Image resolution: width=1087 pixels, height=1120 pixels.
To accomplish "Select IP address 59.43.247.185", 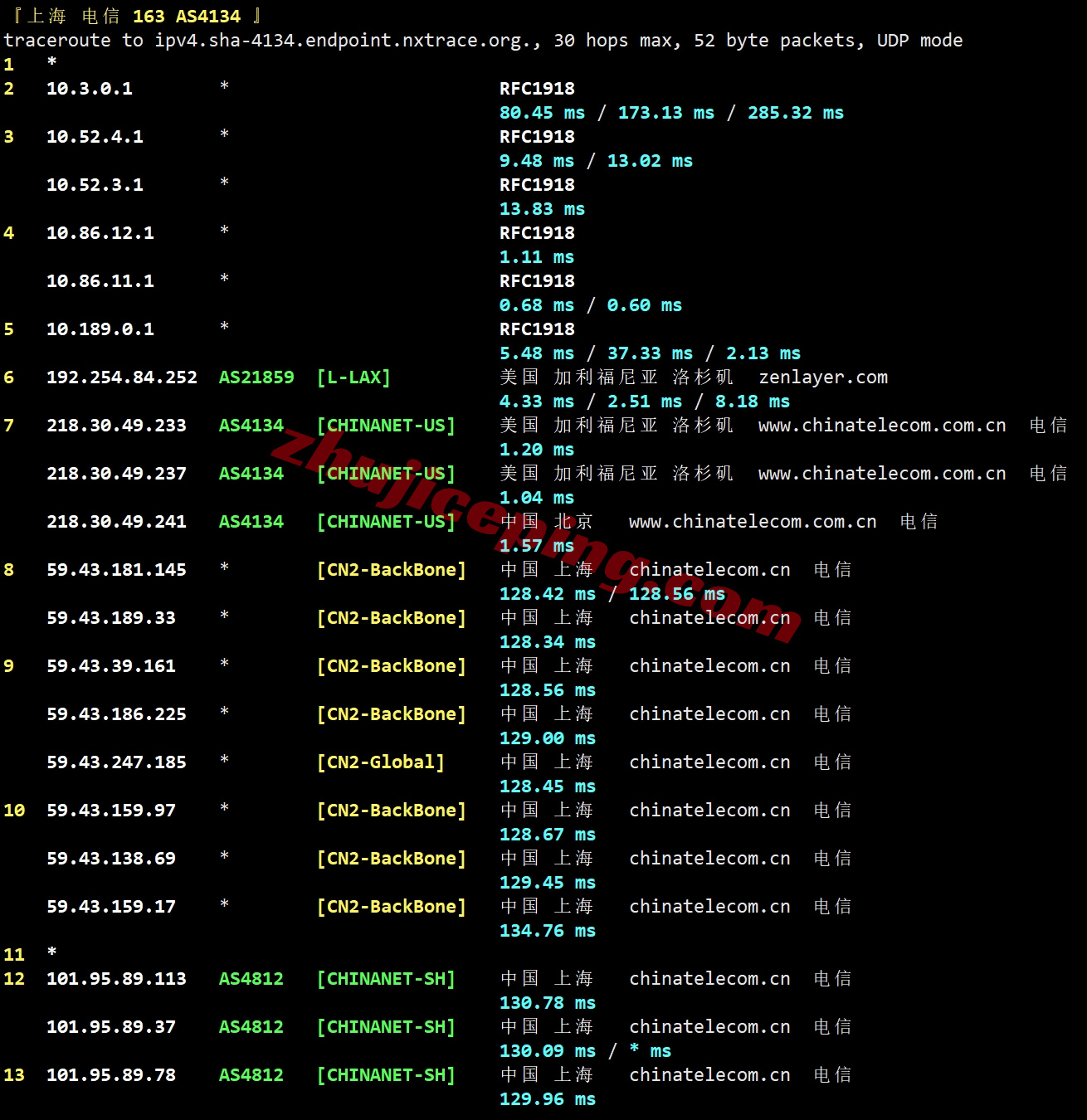I will coord(116,762).
